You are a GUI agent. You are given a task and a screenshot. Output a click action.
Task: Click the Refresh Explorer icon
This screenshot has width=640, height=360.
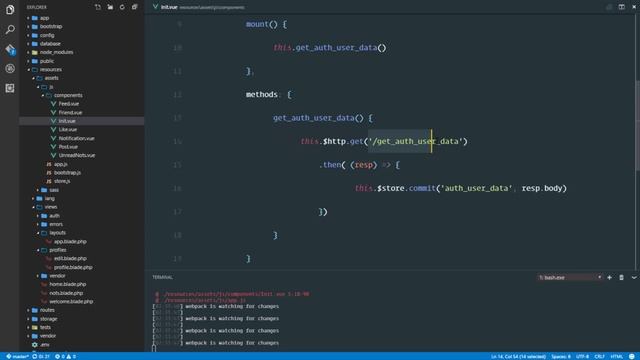pos(122,7)
